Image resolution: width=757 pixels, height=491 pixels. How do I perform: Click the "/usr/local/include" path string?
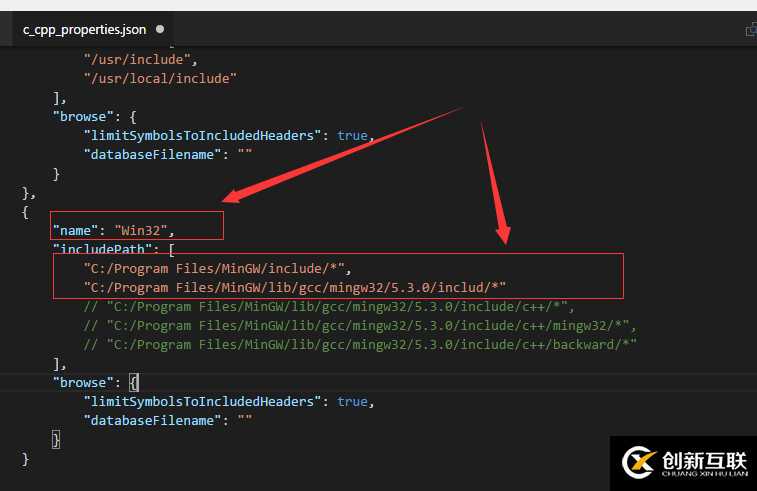(x=160, y=78)
